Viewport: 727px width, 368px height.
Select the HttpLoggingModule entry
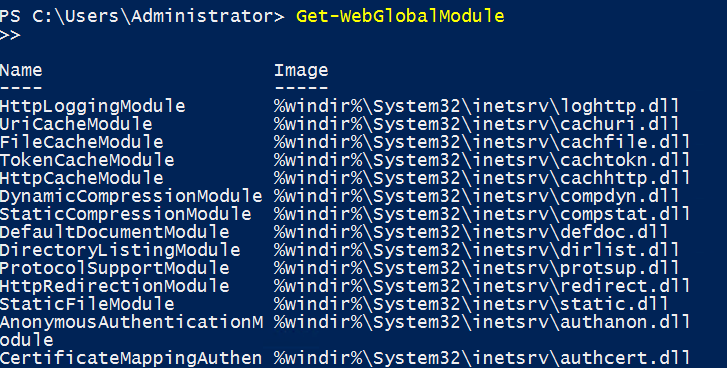tap(92, 107)
